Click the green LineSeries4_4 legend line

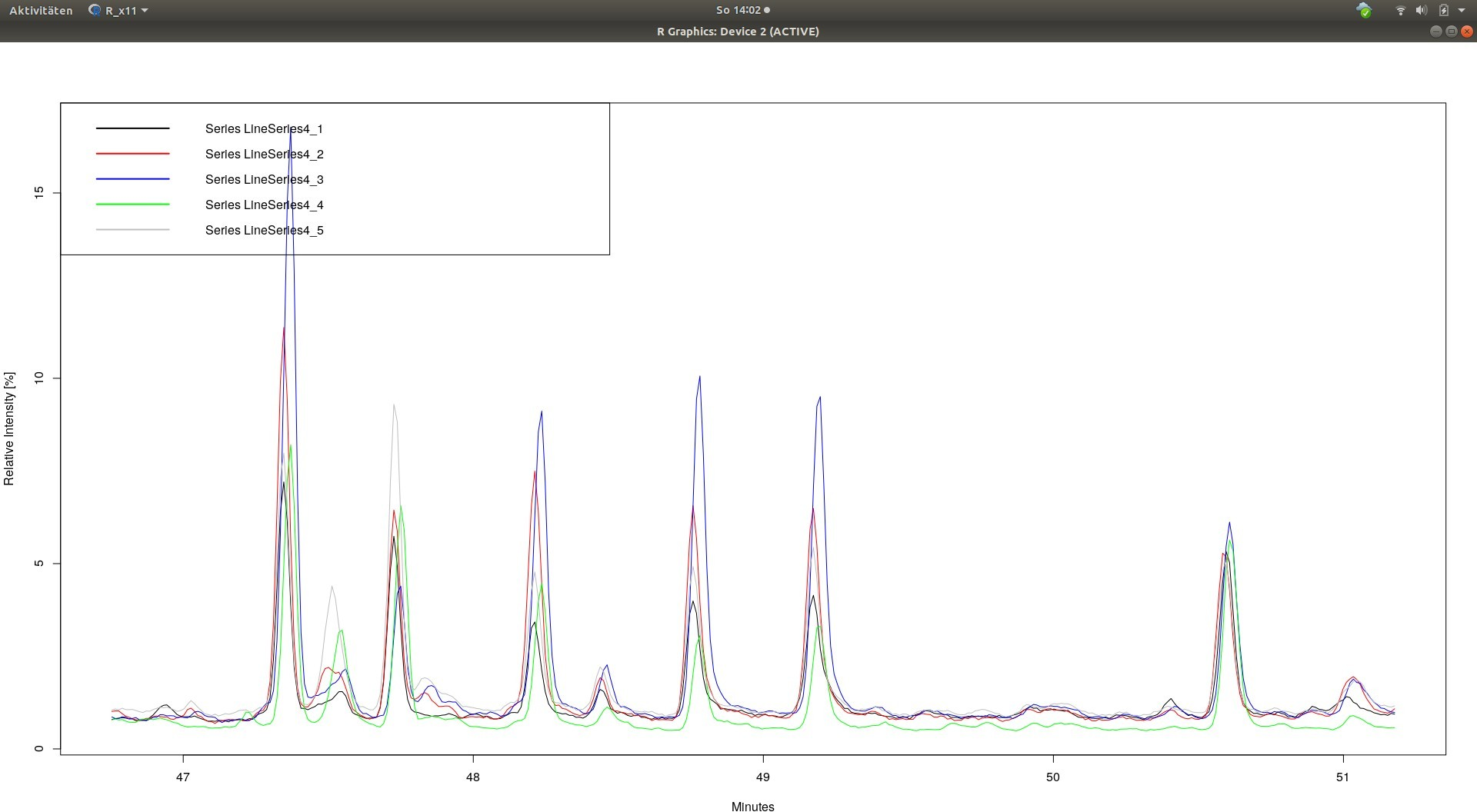coord(132,205)
